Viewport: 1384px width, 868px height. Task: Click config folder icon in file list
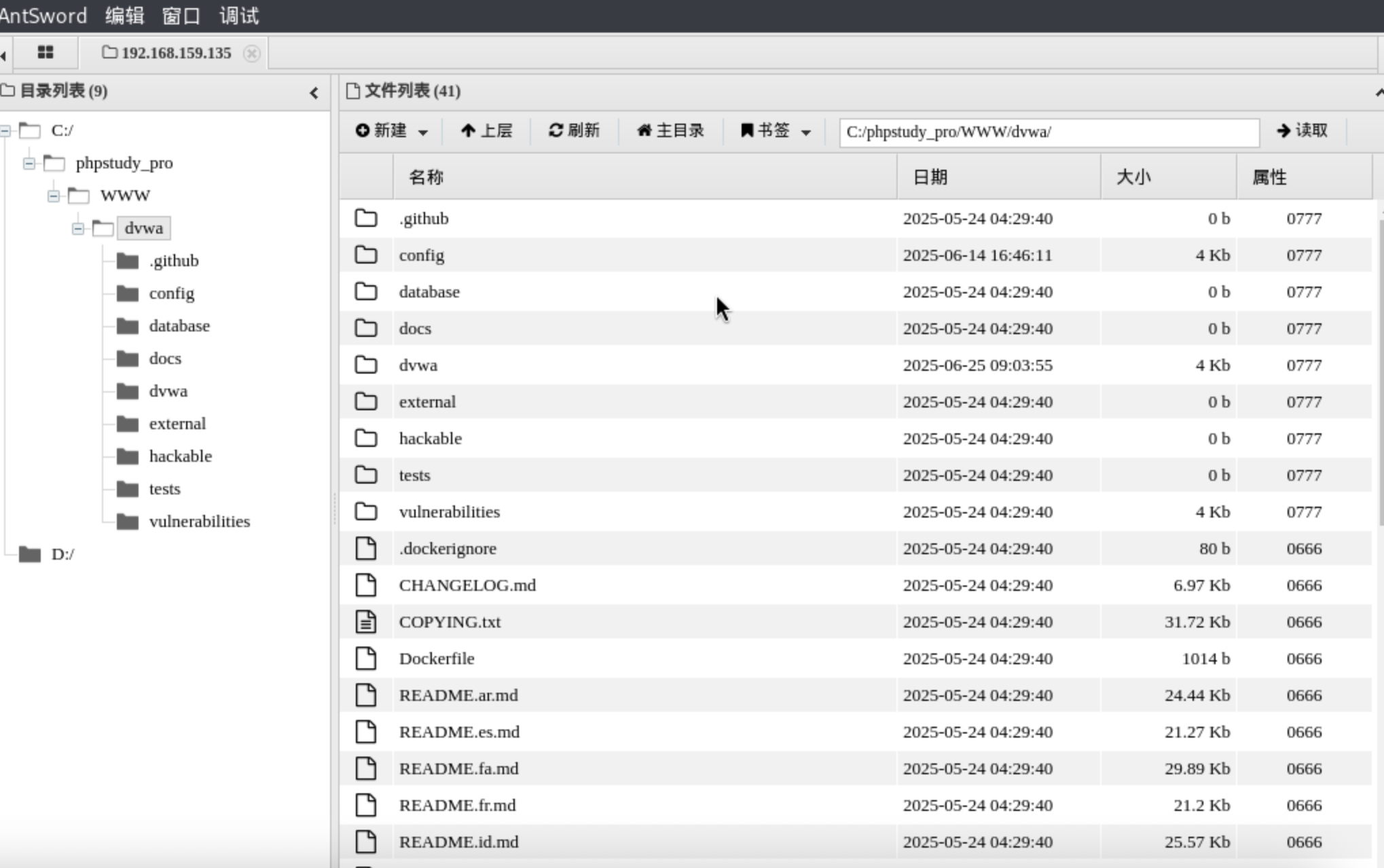click(x=366, y=255)
